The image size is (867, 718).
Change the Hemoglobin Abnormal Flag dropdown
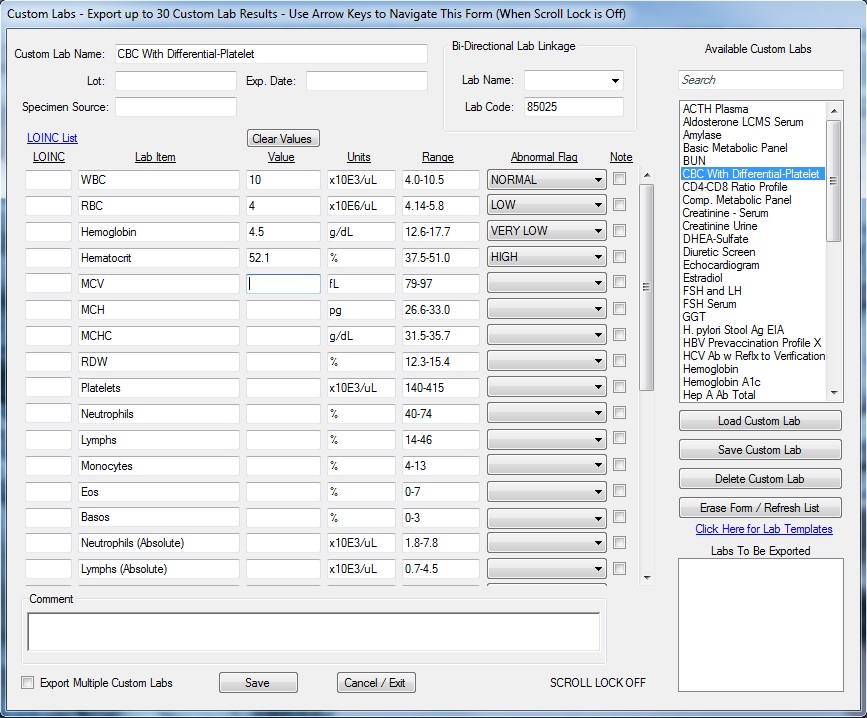click(x=546, y=231)
